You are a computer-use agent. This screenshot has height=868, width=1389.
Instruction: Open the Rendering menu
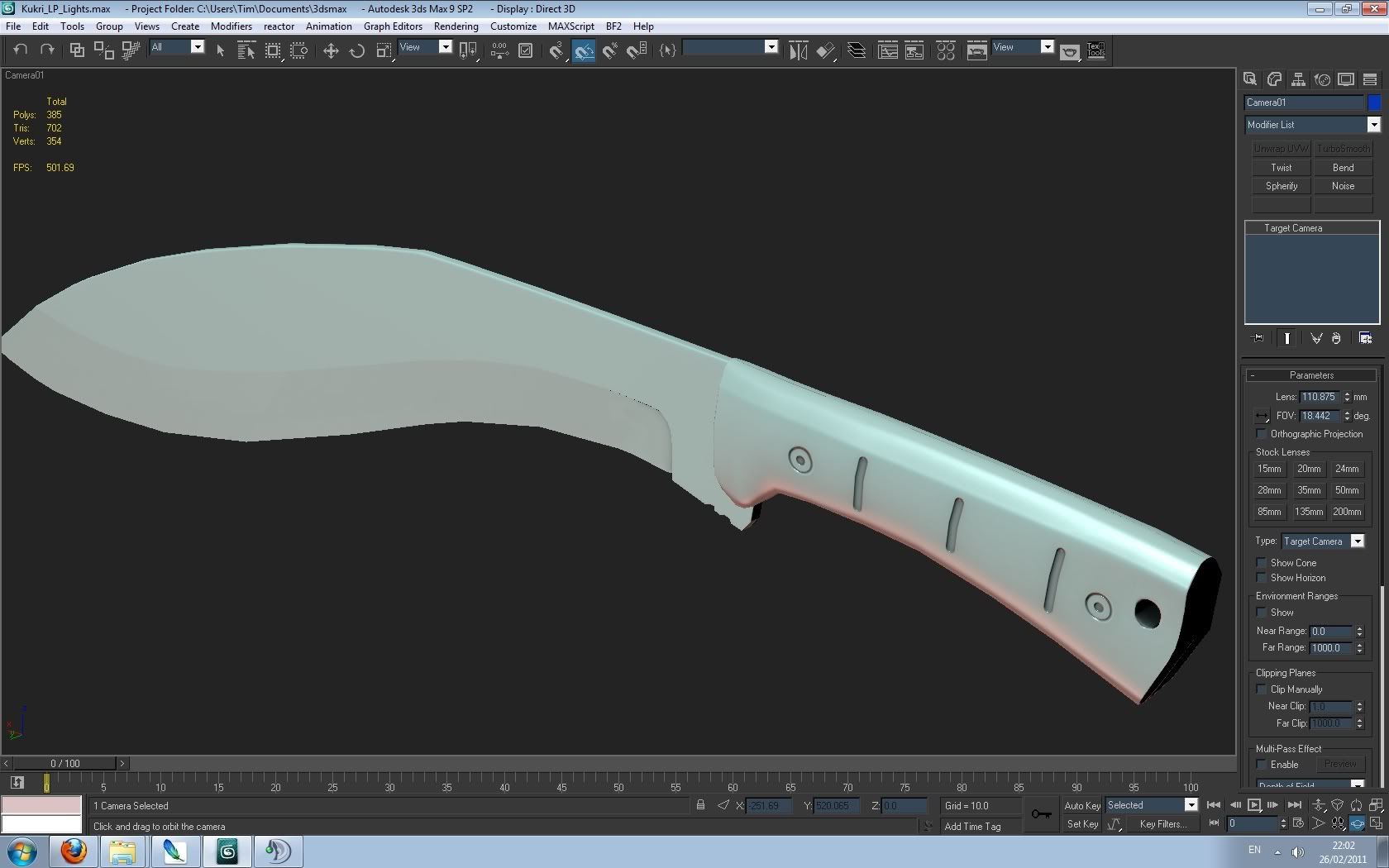tap(456, 26)
